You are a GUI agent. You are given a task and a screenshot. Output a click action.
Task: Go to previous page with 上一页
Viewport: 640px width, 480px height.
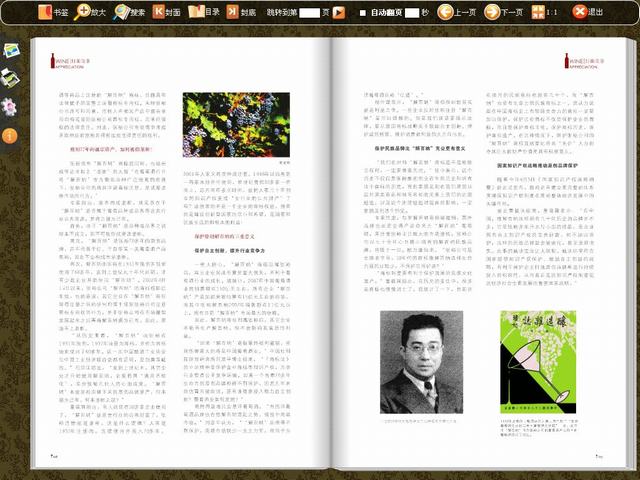457,12
